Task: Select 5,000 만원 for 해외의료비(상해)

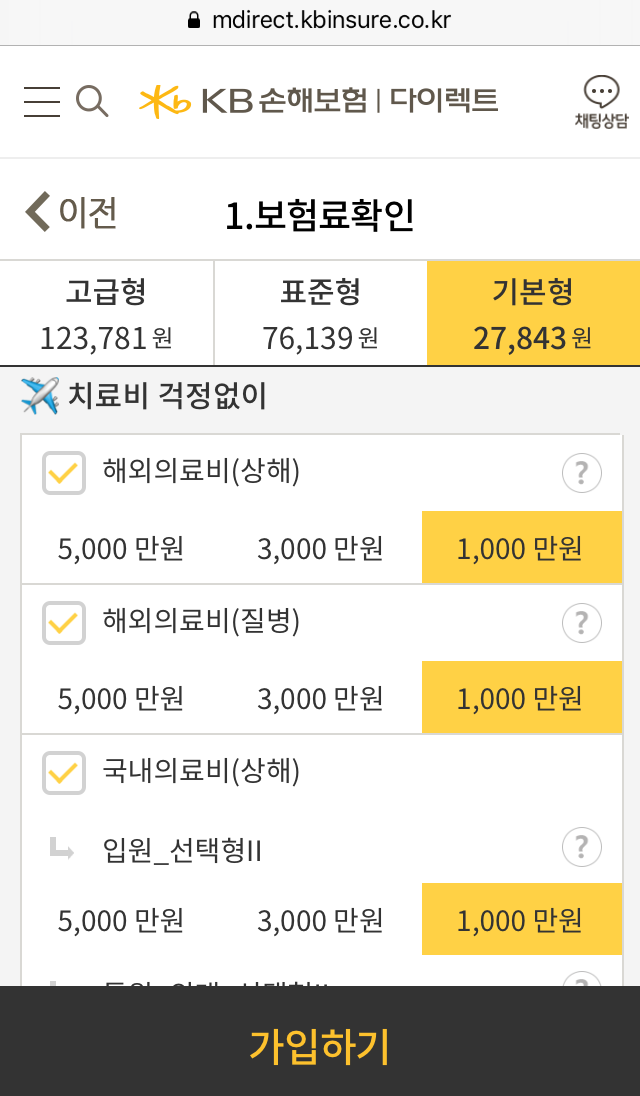Action: [x=121, y=549]
